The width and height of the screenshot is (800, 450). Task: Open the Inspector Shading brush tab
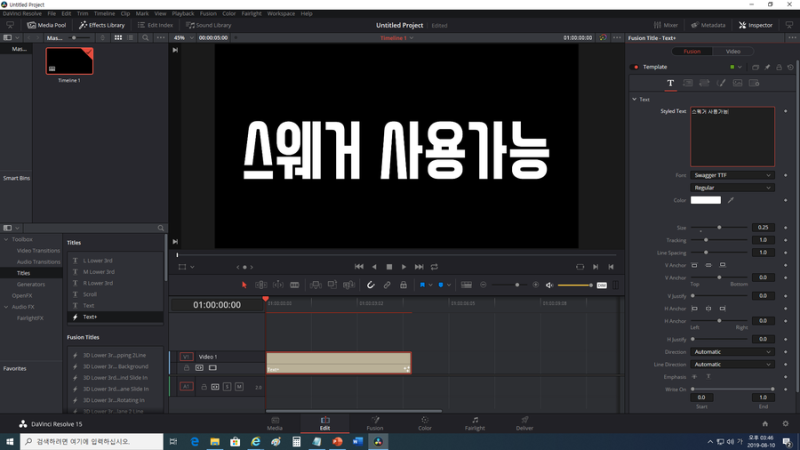coord(721,83)
